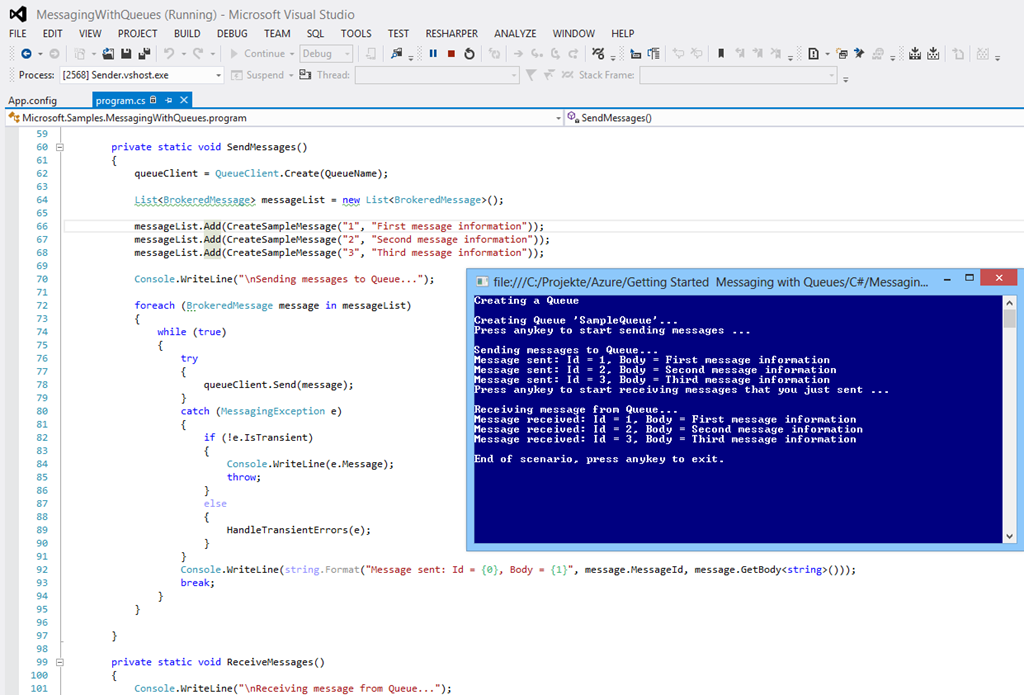1024x695 pixels.
Task: Click the Break All pause icon
Action: point(433,53)
